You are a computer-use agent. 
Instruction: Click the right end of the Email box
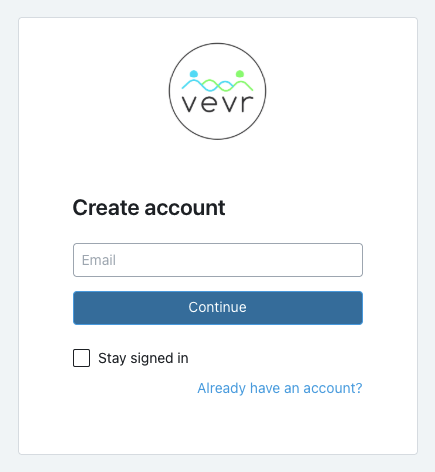353,260
